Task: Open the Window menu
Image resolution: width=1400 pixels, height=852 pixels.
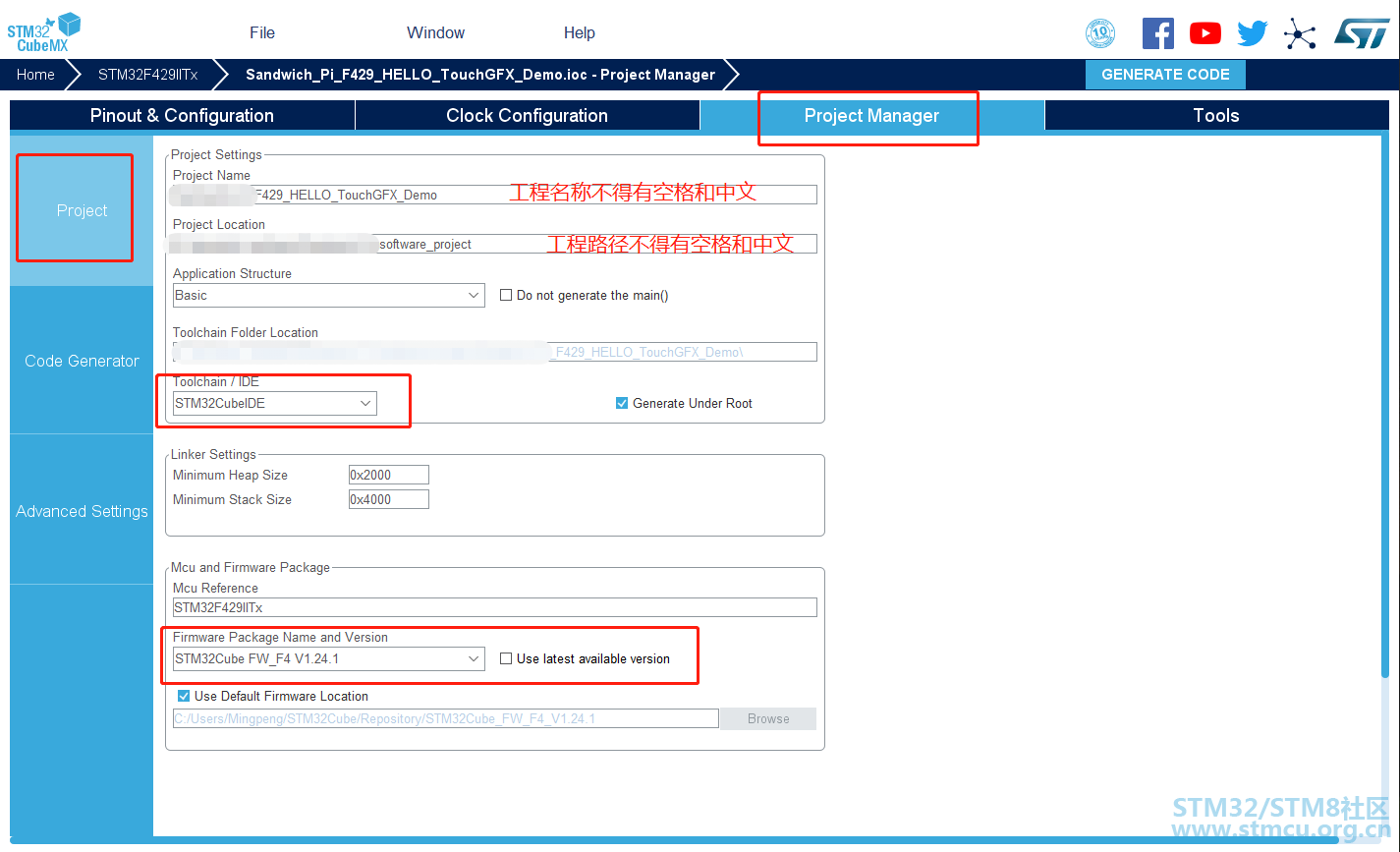Action: 435,32
